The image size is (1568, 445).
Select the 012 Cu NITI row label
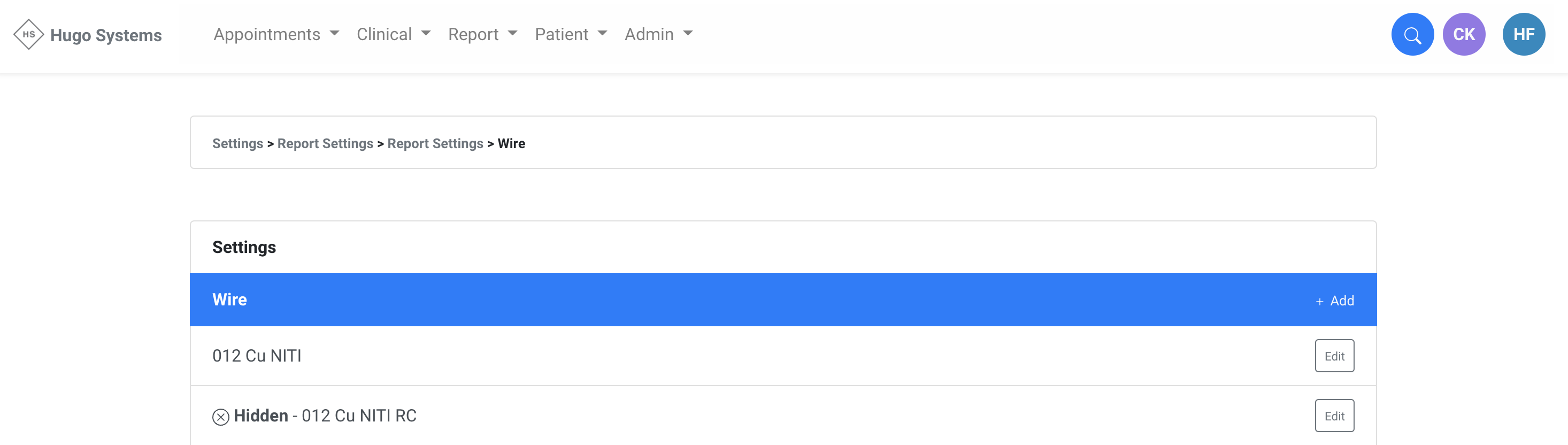257,356
